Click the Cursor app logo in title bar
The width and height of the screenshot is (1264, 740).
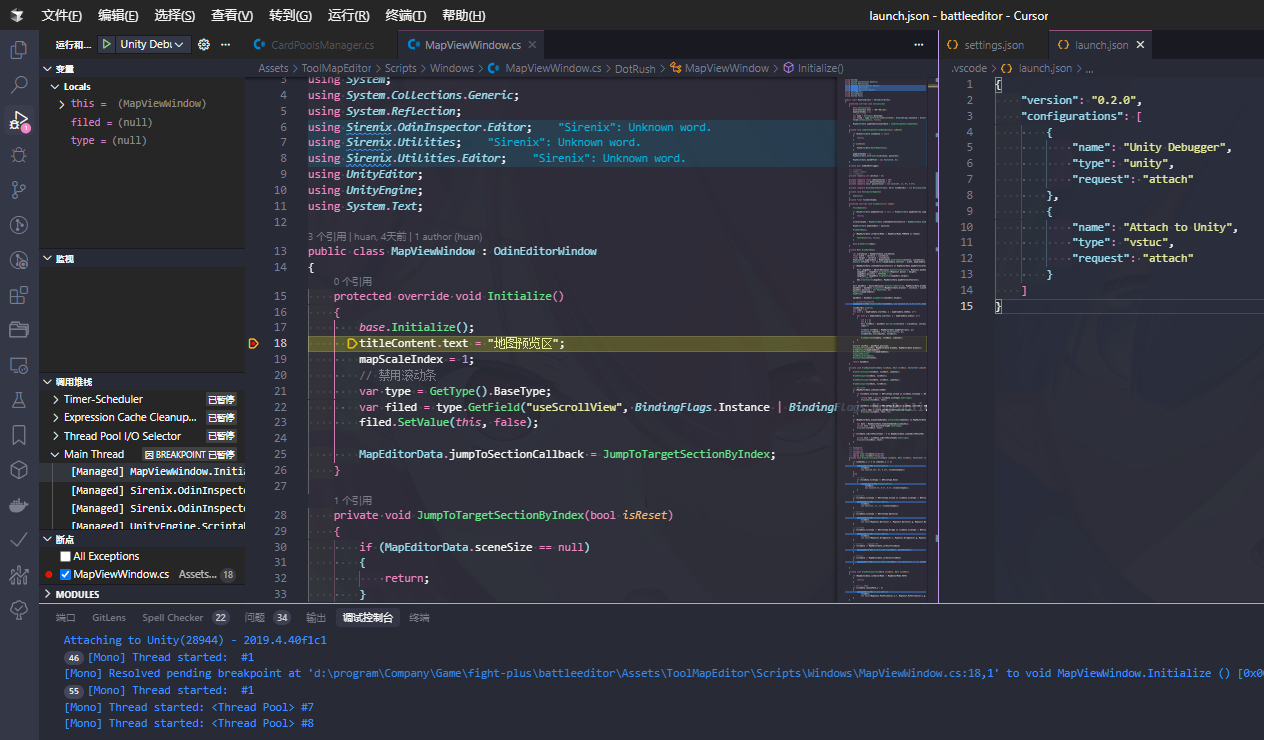click(18, 15)
